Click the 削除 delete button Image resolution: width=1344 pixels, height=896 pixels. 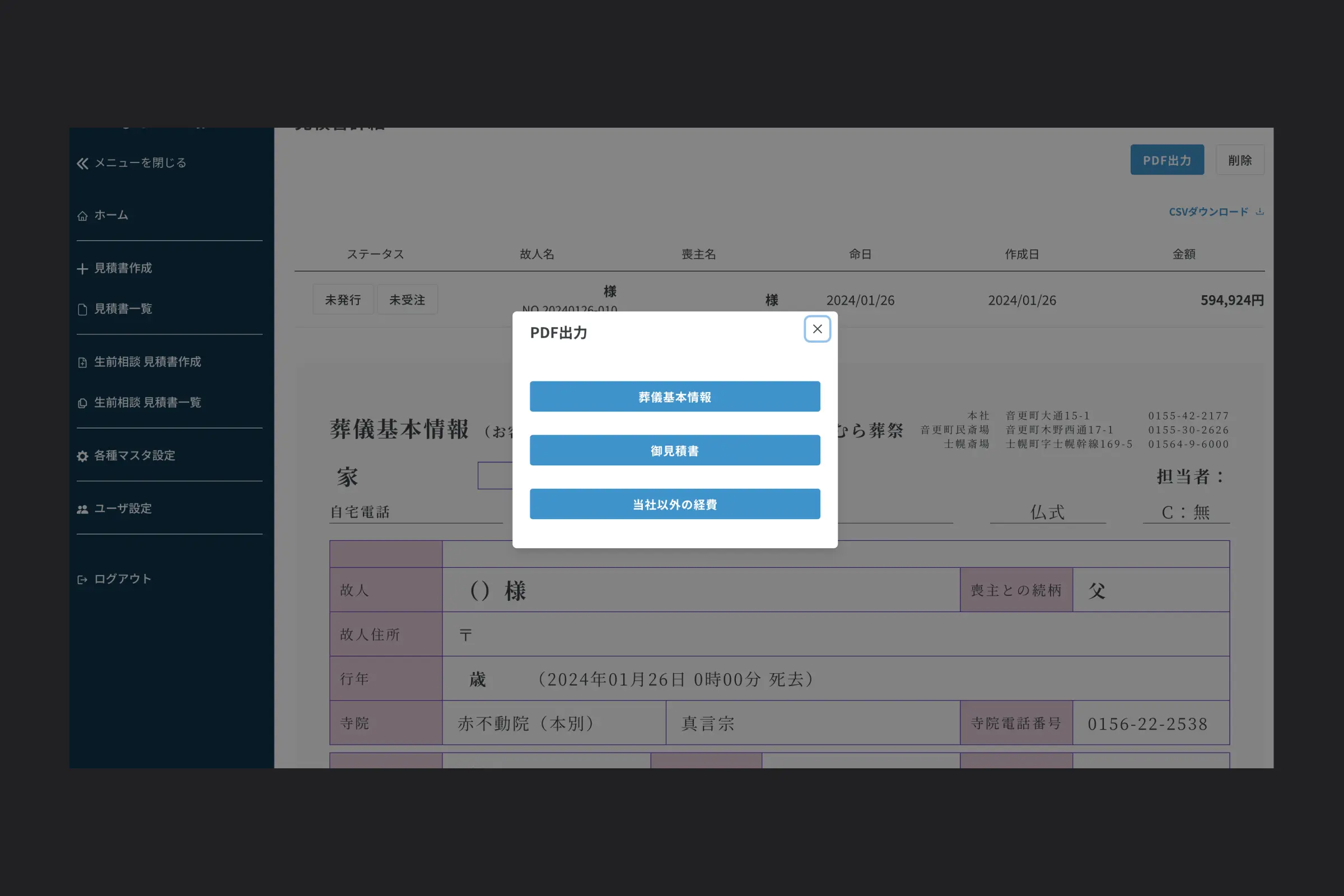pos(1239,160)
